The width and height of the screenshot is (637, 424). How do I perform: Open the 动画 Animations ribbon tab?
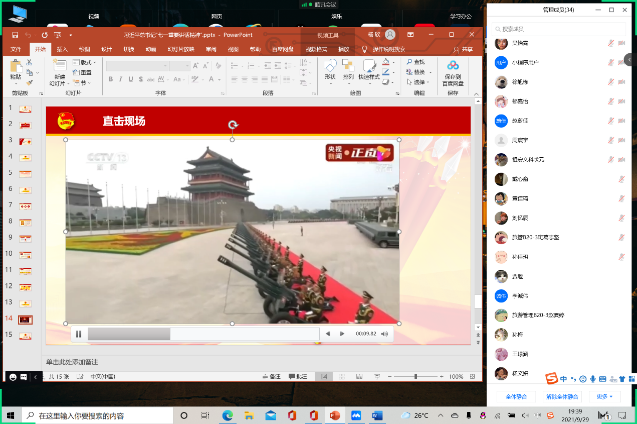click(x=151, y=49)
